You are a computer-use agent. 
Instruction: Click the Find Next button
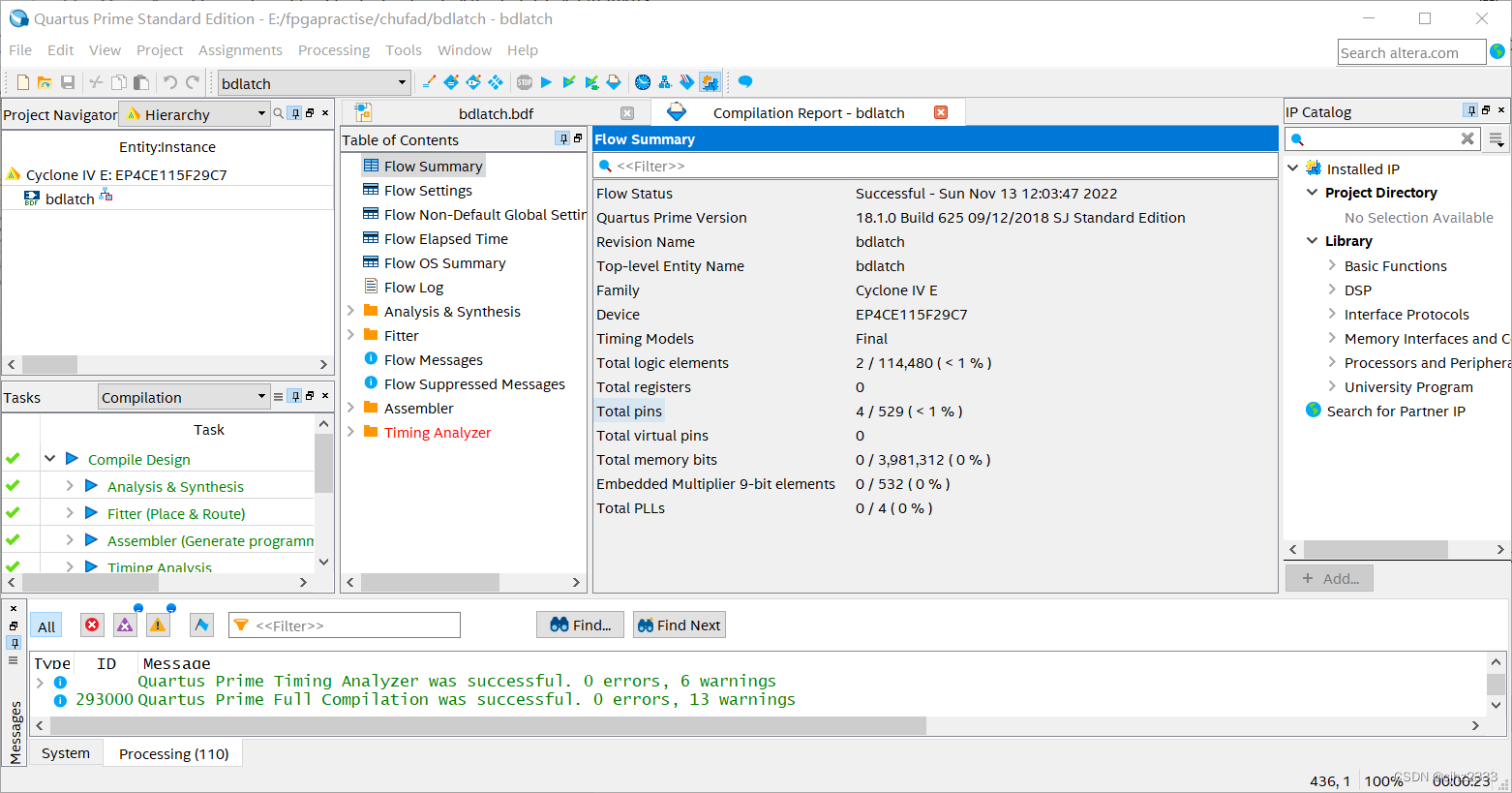pos(680,625)
